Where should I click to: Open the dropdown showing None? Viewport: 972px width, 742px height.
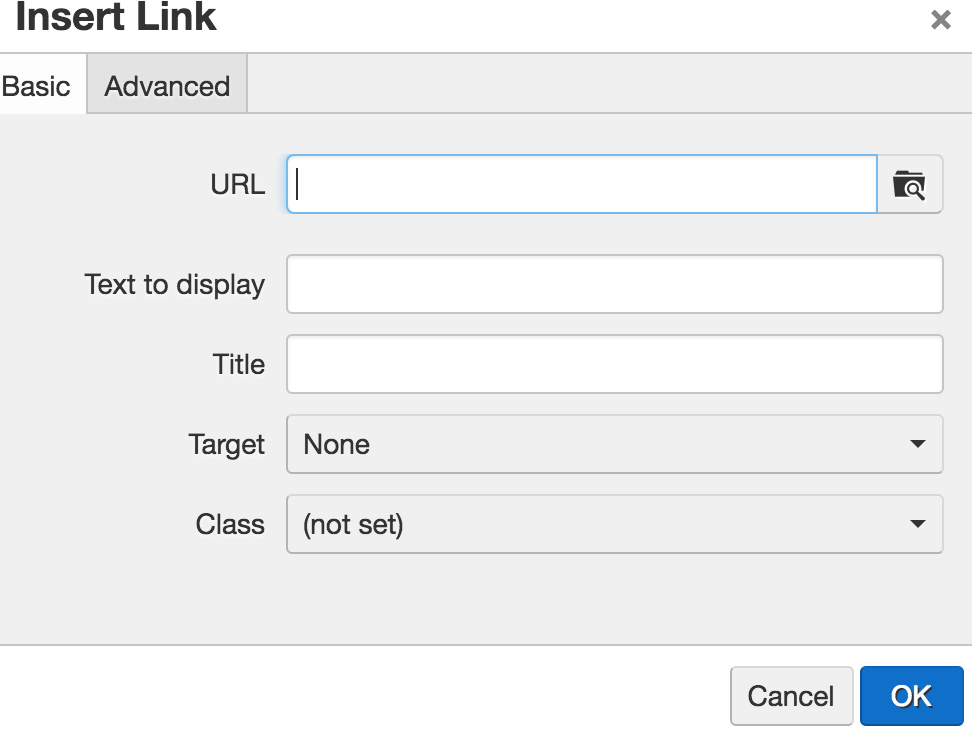click(x=614, y=444)
